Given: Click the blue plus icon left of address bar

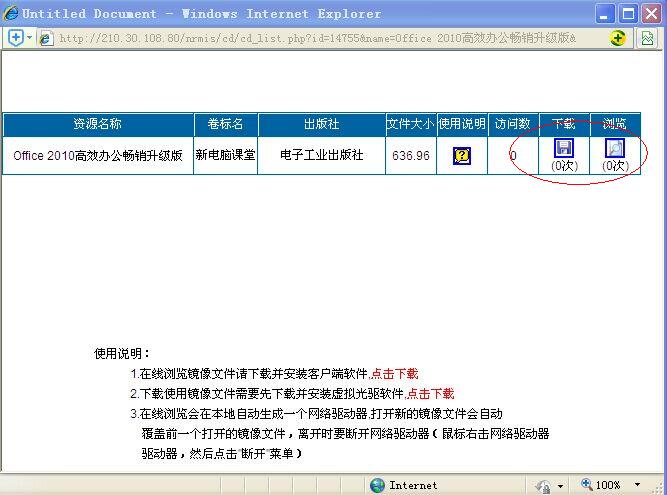Looking at the screenshot, I should coord(16,38).
